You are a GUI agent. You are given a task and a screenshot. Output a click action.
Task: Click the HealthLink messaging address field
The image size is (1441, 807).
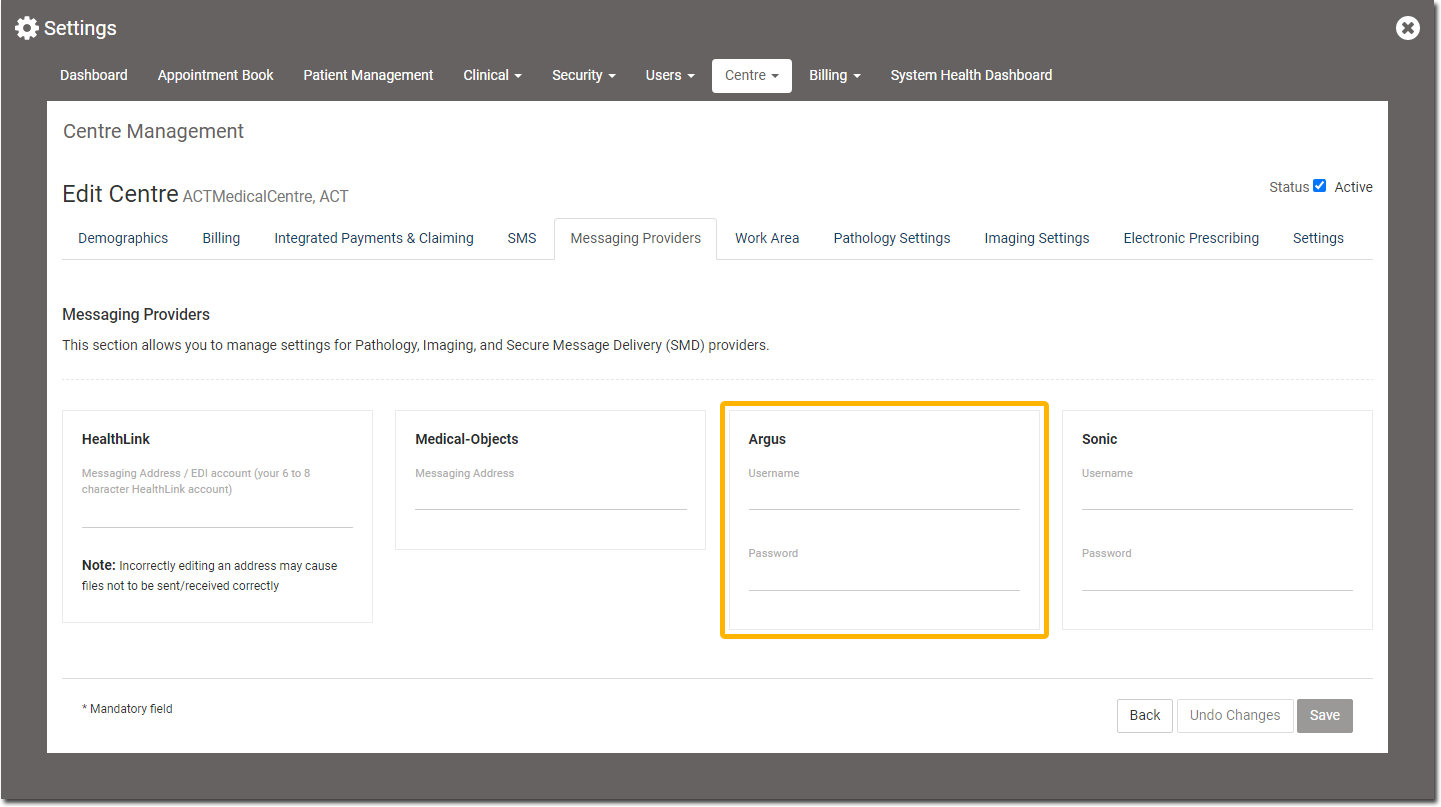click(x=217, y=513)
